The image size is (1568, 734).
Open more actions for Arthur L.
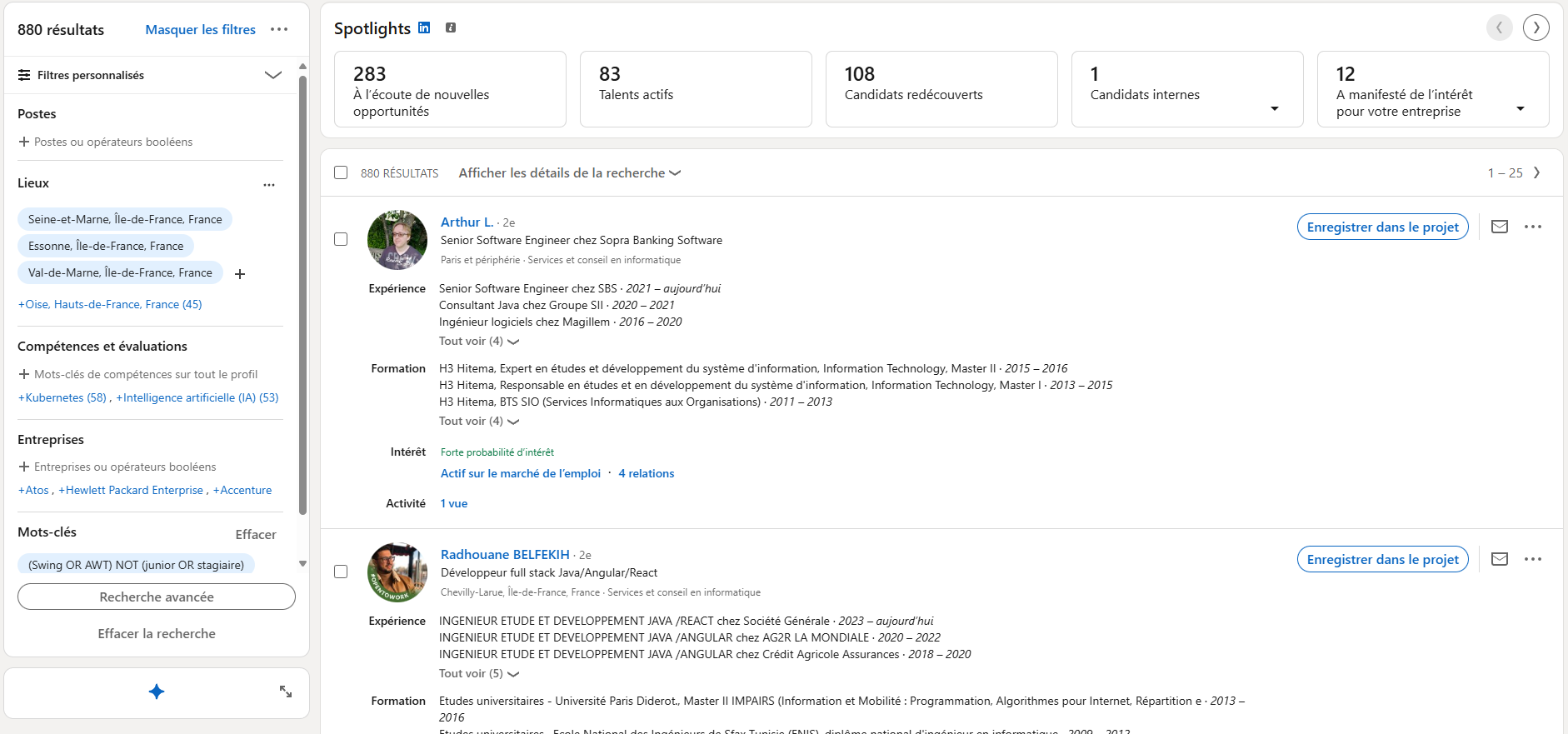click(x=1533, y=227)
